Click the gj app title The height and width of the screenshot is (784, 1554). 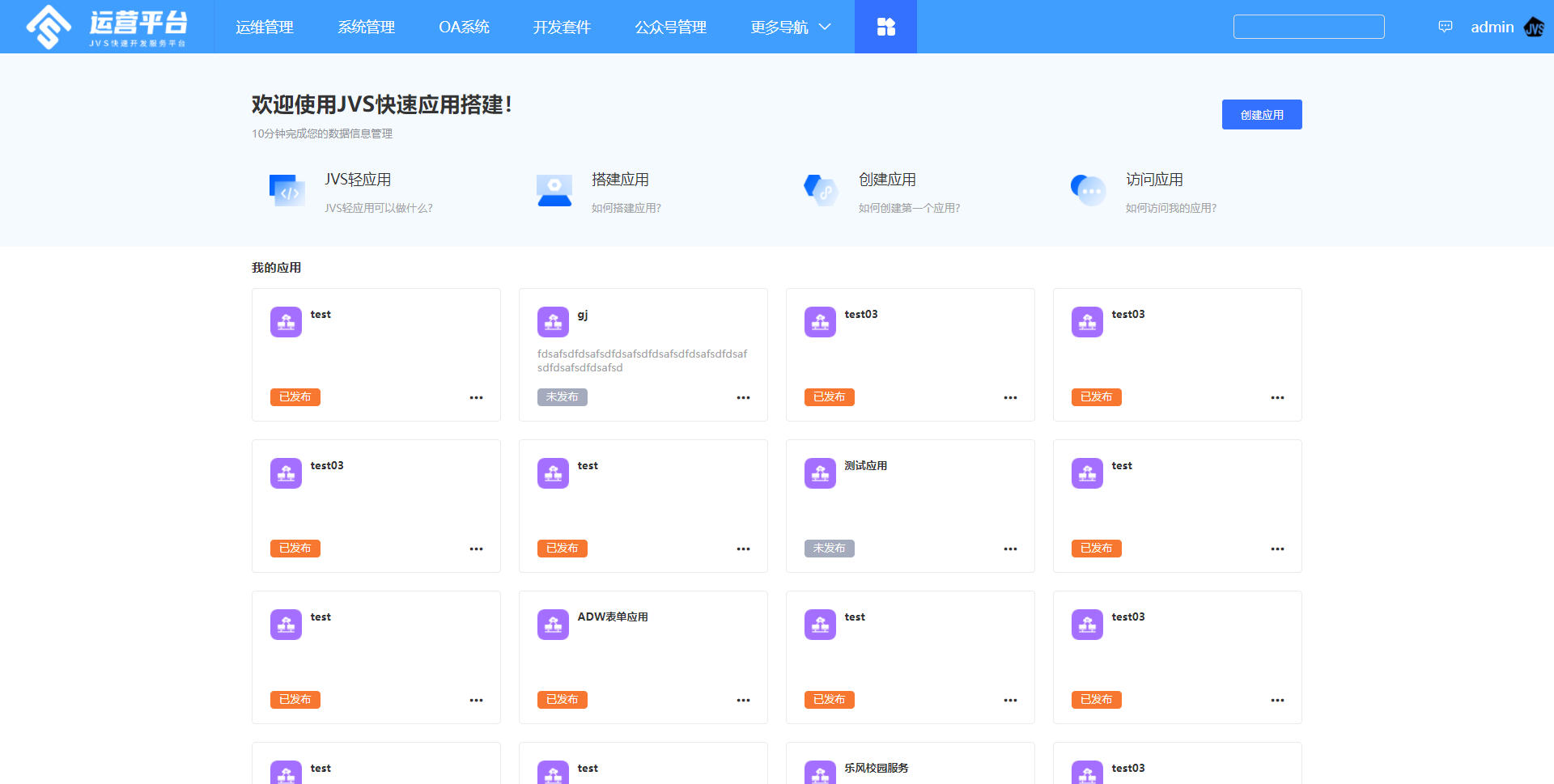pos(582,315)
